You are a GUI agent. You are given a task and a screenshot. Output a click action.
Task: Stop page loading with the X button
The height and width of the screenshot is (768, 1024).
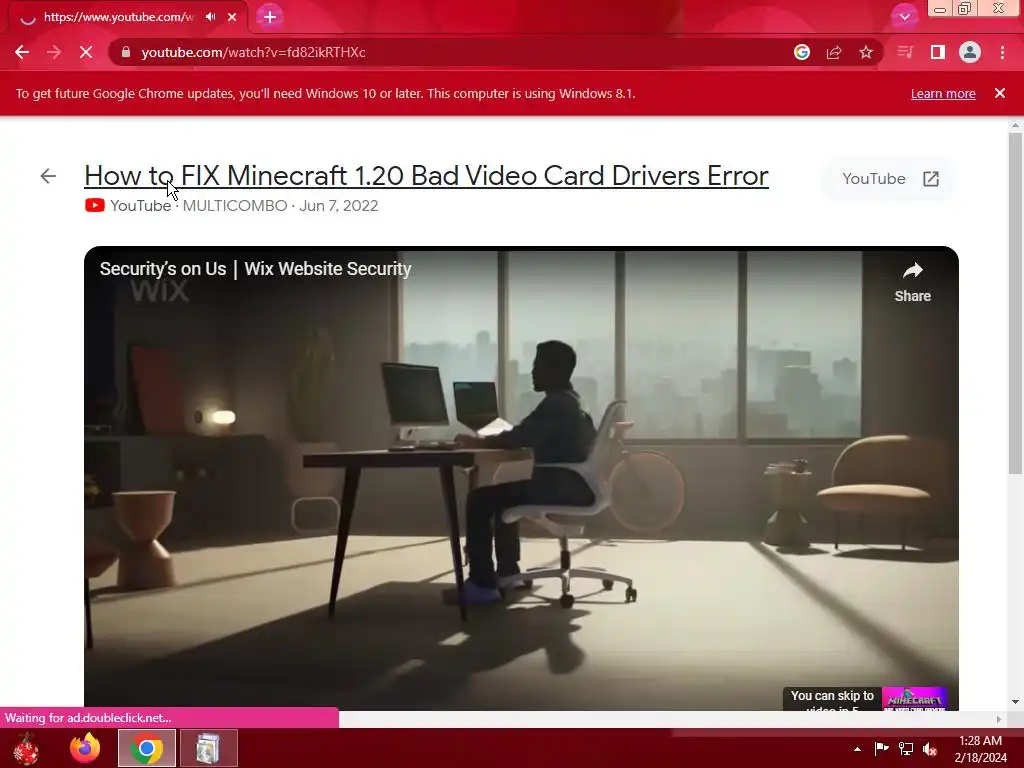(x=86, y=52)
